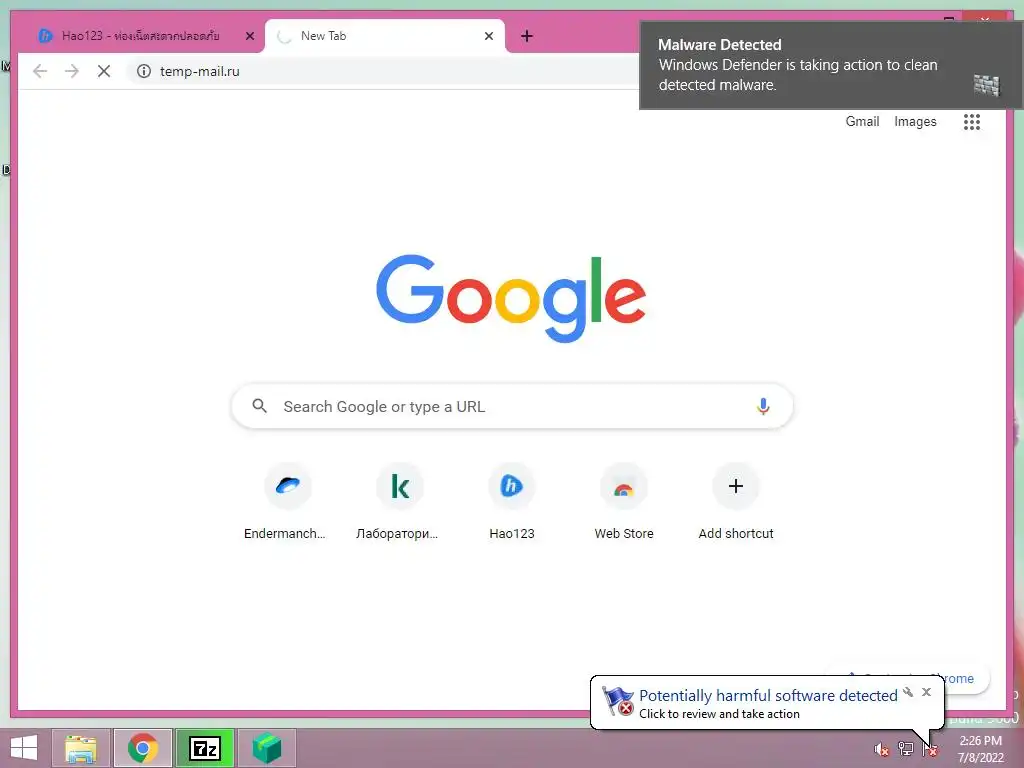Click the Malware Detected notification

[830, 65]
